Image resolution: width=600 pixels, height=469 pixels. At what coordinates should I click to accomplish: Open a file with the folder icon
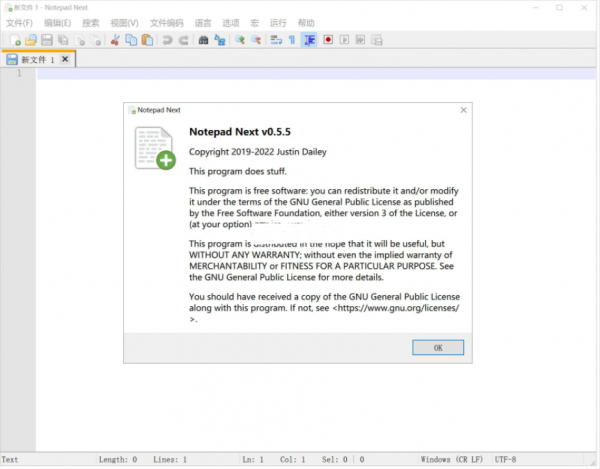point(31,40)
